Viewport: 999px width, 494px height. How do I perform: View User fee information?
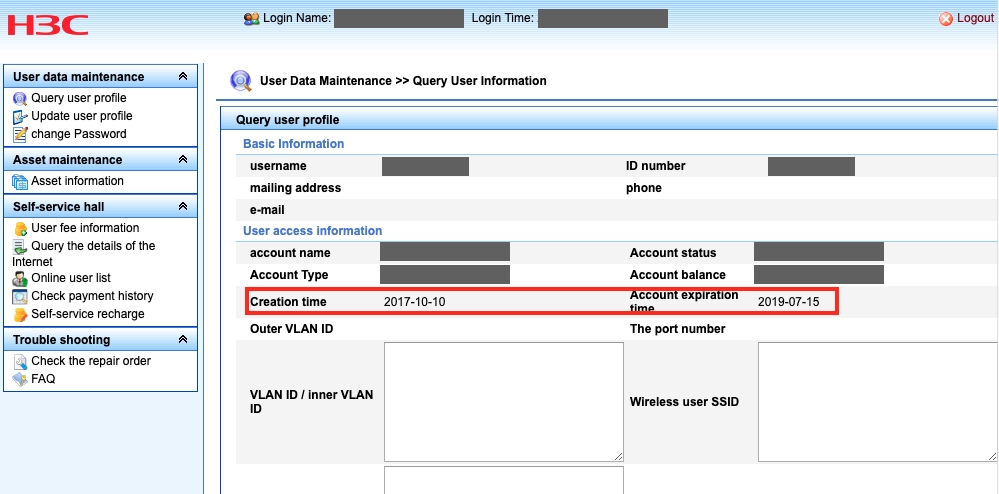(85, 228)
